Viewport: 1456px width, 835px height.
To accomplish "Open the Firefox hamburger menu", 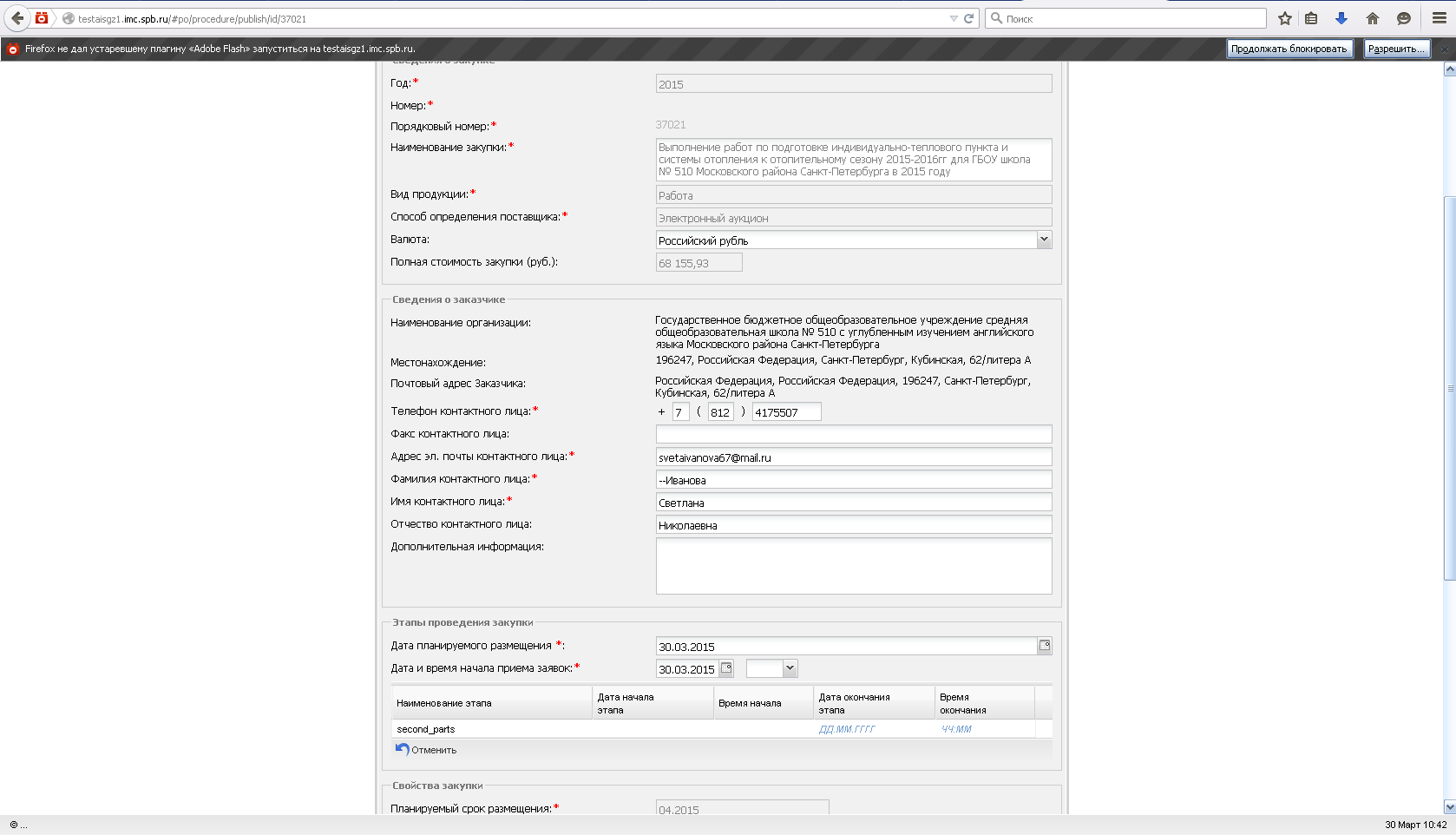I will click(1439, 18).
